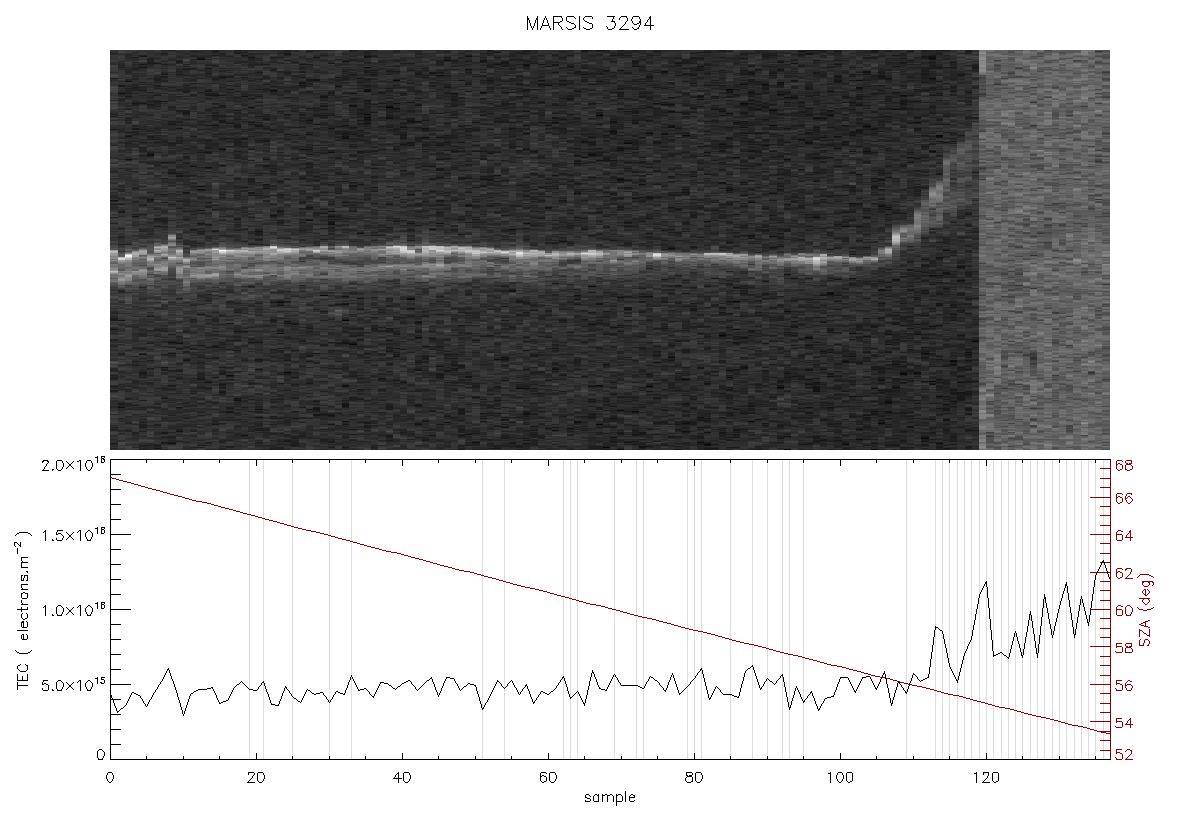
Task: Click SZA tick label 60
Action: tap(1124, 610)
